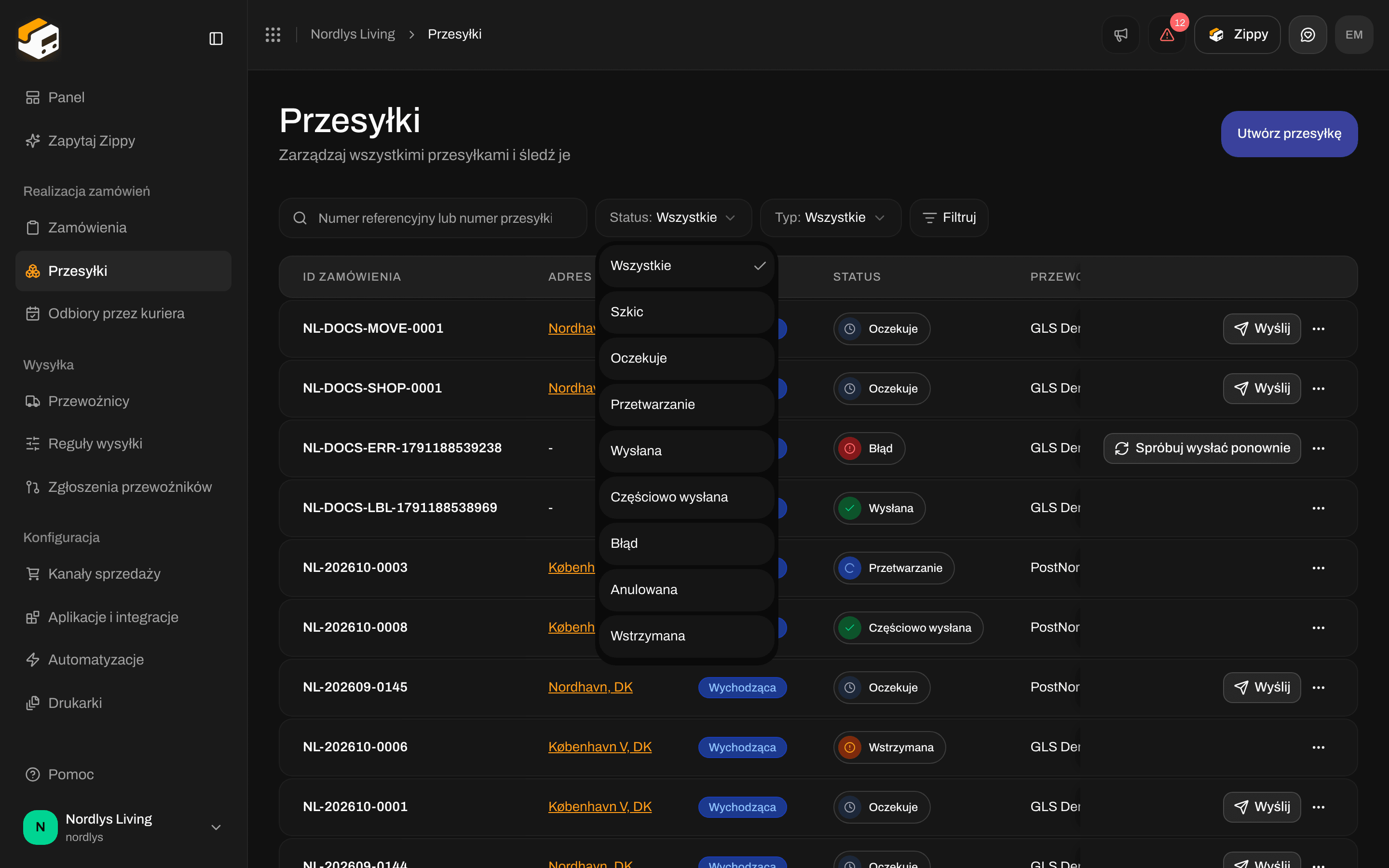Open the announcements megaphone icon
This screenshot has height=868, width=1389.
point(1120,34)
